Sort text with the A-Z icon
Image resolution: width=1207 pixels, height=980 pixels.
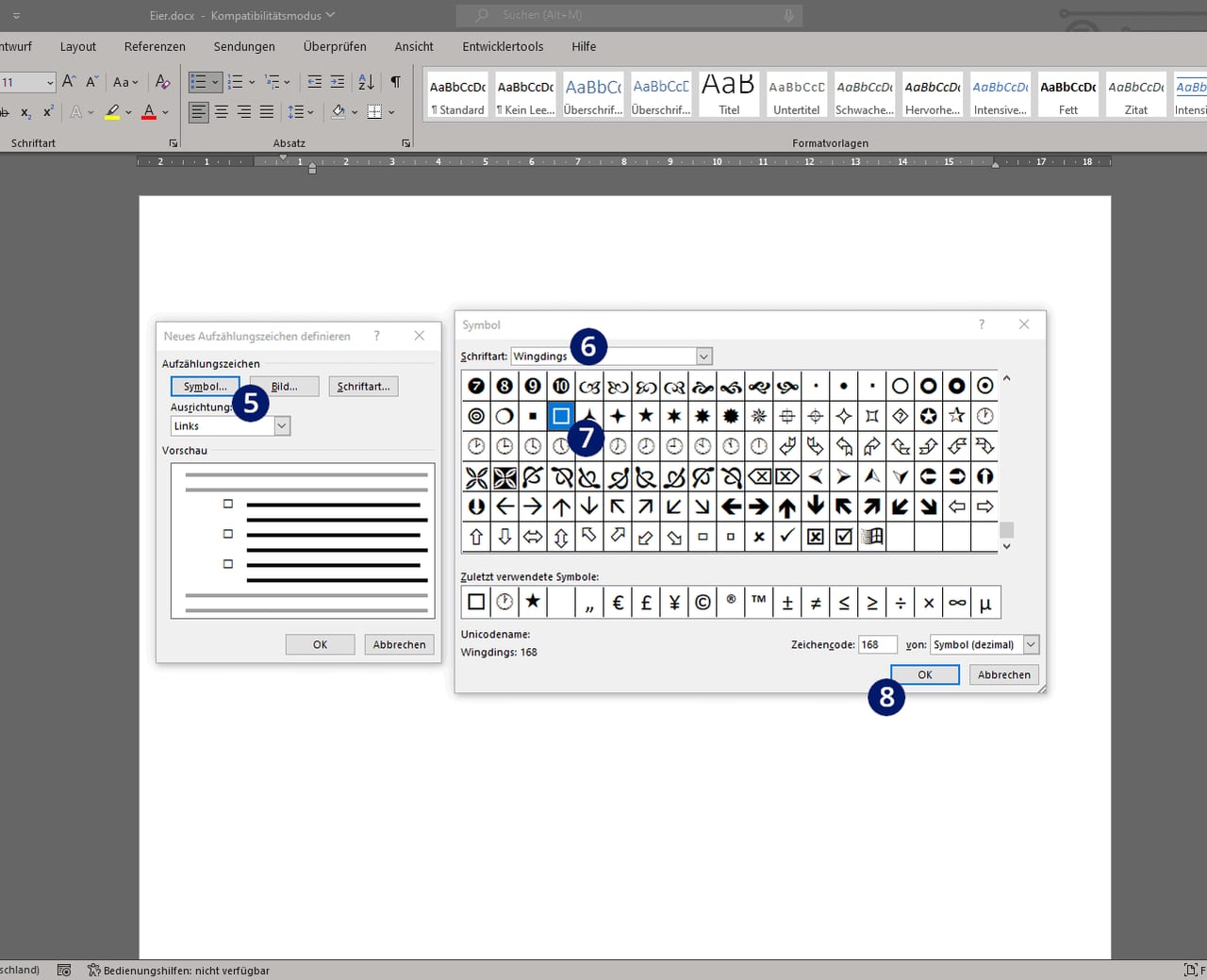366,82
